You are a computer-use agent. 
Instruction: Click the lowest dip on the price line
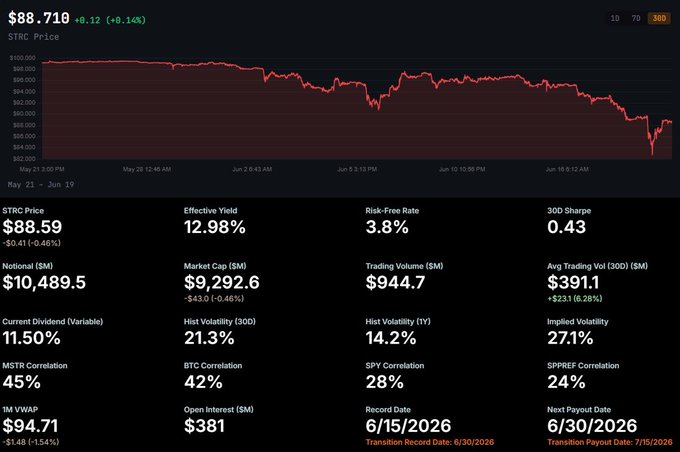pyautogui.click(x=652, y=153)
